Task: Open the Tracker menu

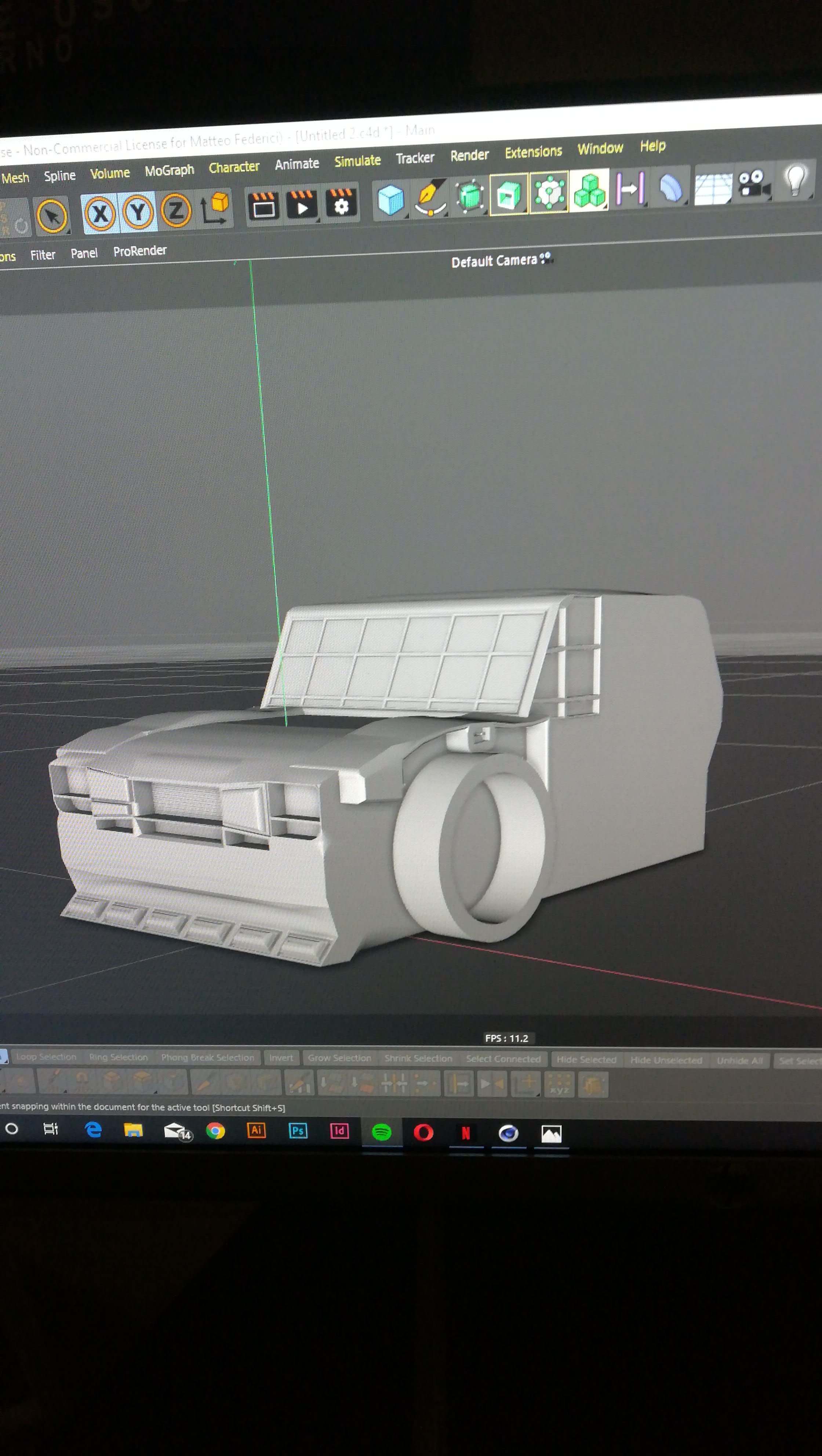Action: pos(415,158)
